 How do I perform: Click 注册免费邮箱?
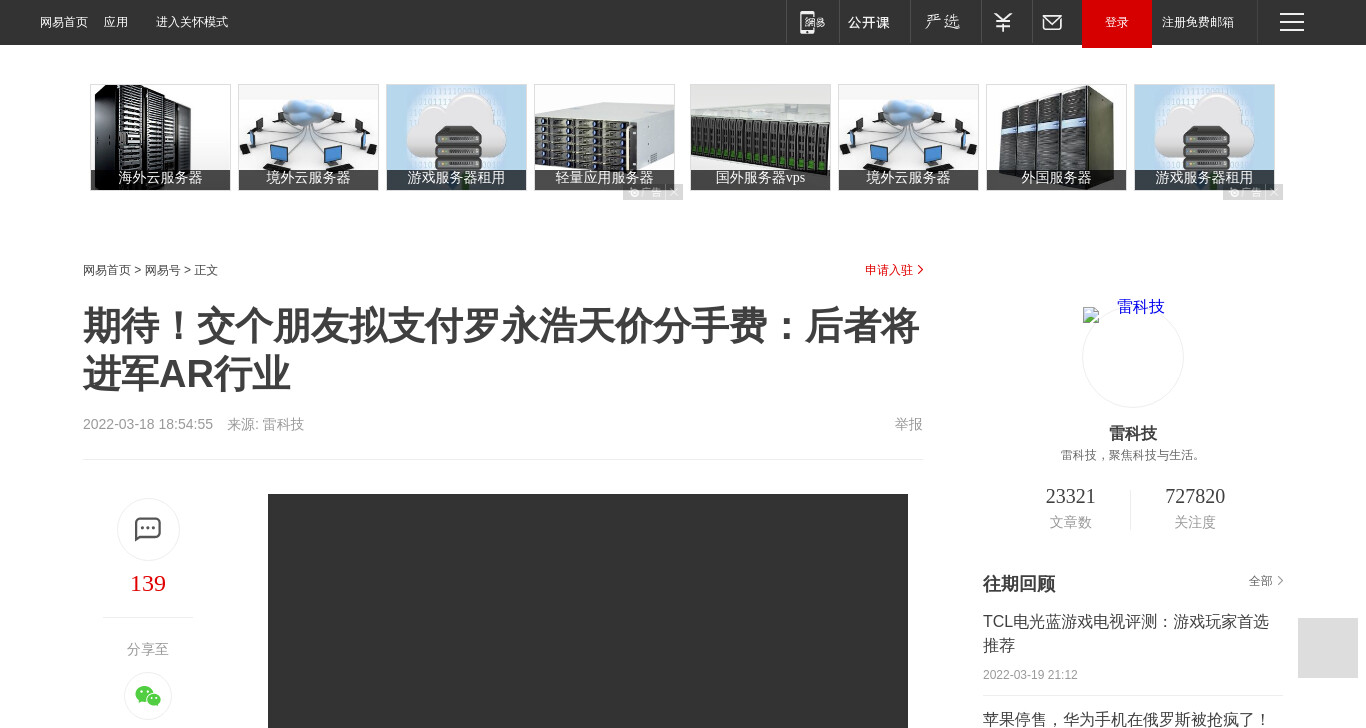(1198, 22)
